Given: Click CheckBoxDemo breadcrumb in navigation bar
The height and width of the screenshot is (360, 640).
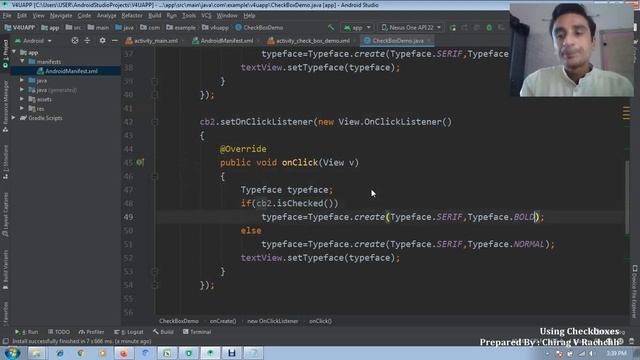Looking at the screenshot, I should (x=259, y=28).
